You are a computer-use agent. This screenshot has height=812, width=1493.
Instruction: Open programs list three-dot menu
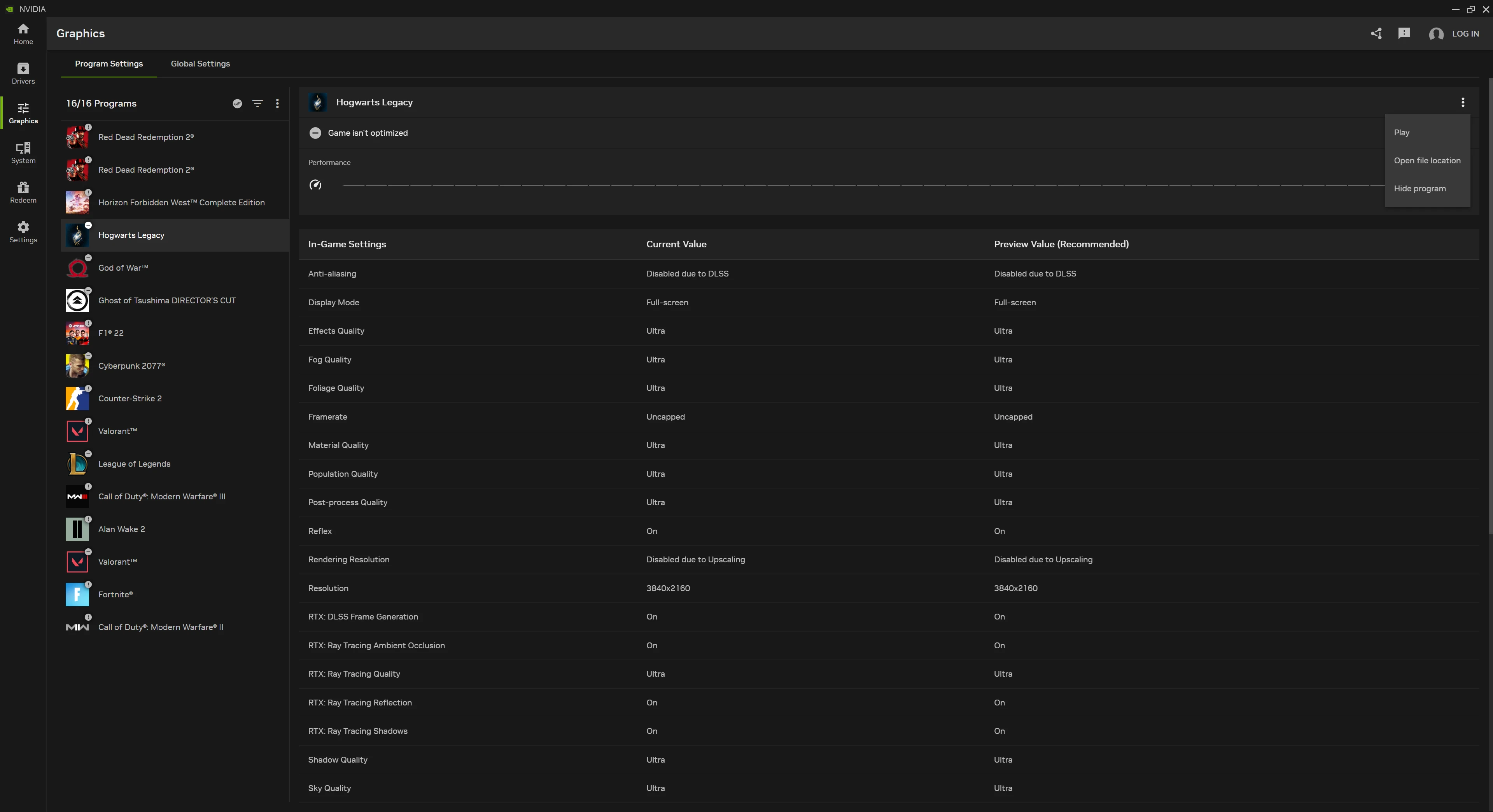click(x=277, y=104)
